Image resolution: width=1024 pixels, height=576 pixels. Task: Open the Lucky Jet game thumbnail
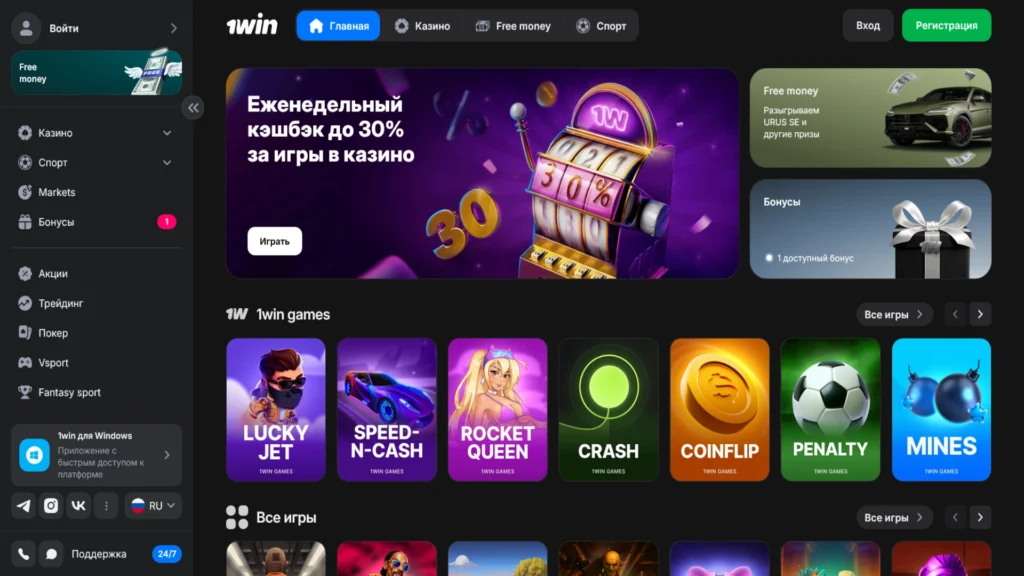click(276, 409)
